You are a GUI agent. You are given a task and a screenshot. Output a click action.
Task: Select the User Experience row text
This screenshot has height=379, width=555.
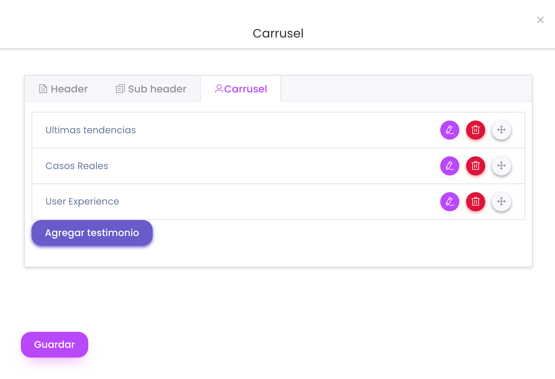[x=82, y=202]
